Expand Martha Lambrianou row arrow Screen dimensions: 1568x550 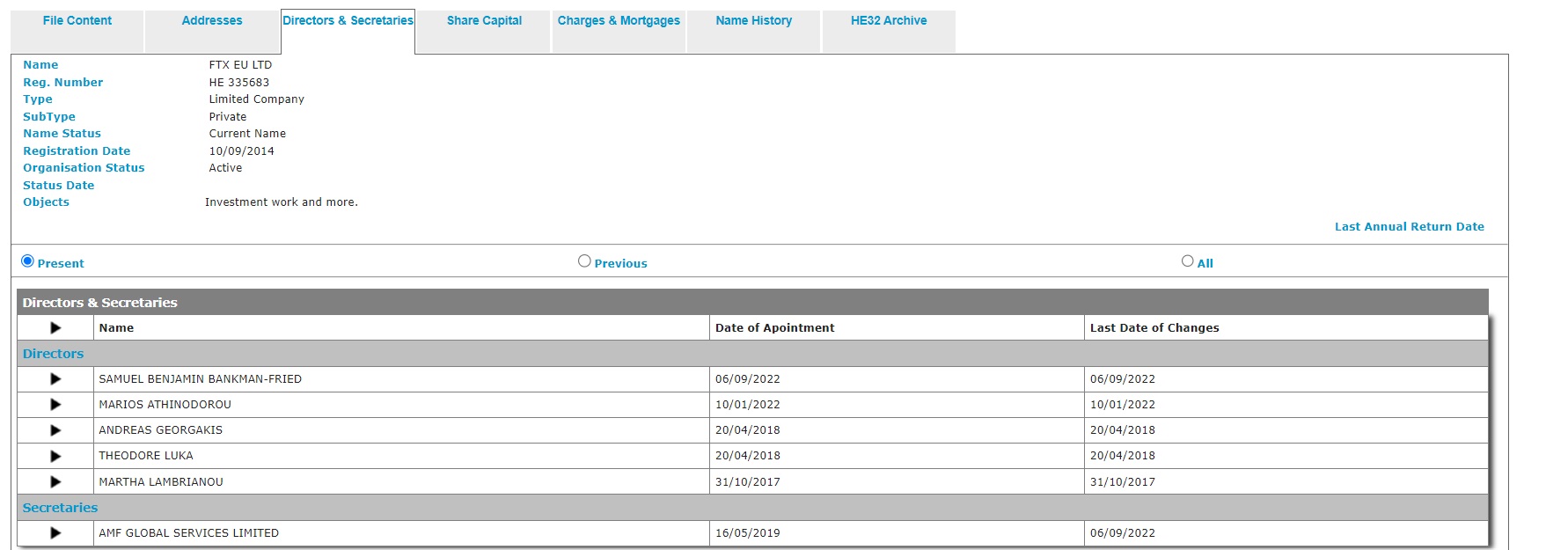pos(55,482)
